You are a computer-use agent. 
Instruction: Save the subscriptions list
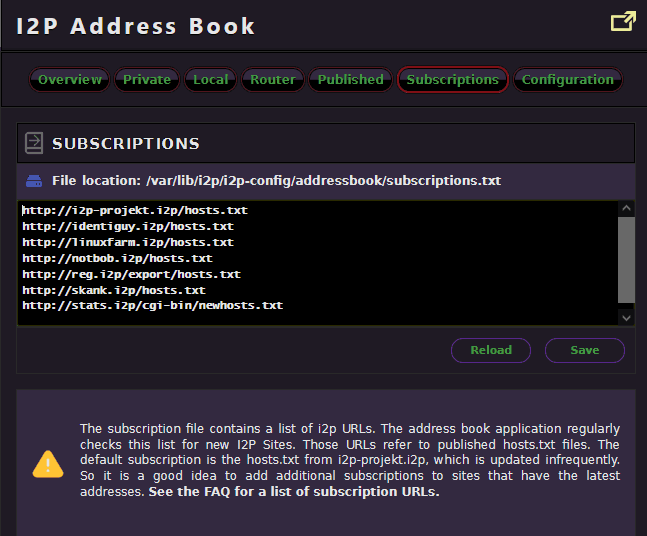(x=585, y=350)
